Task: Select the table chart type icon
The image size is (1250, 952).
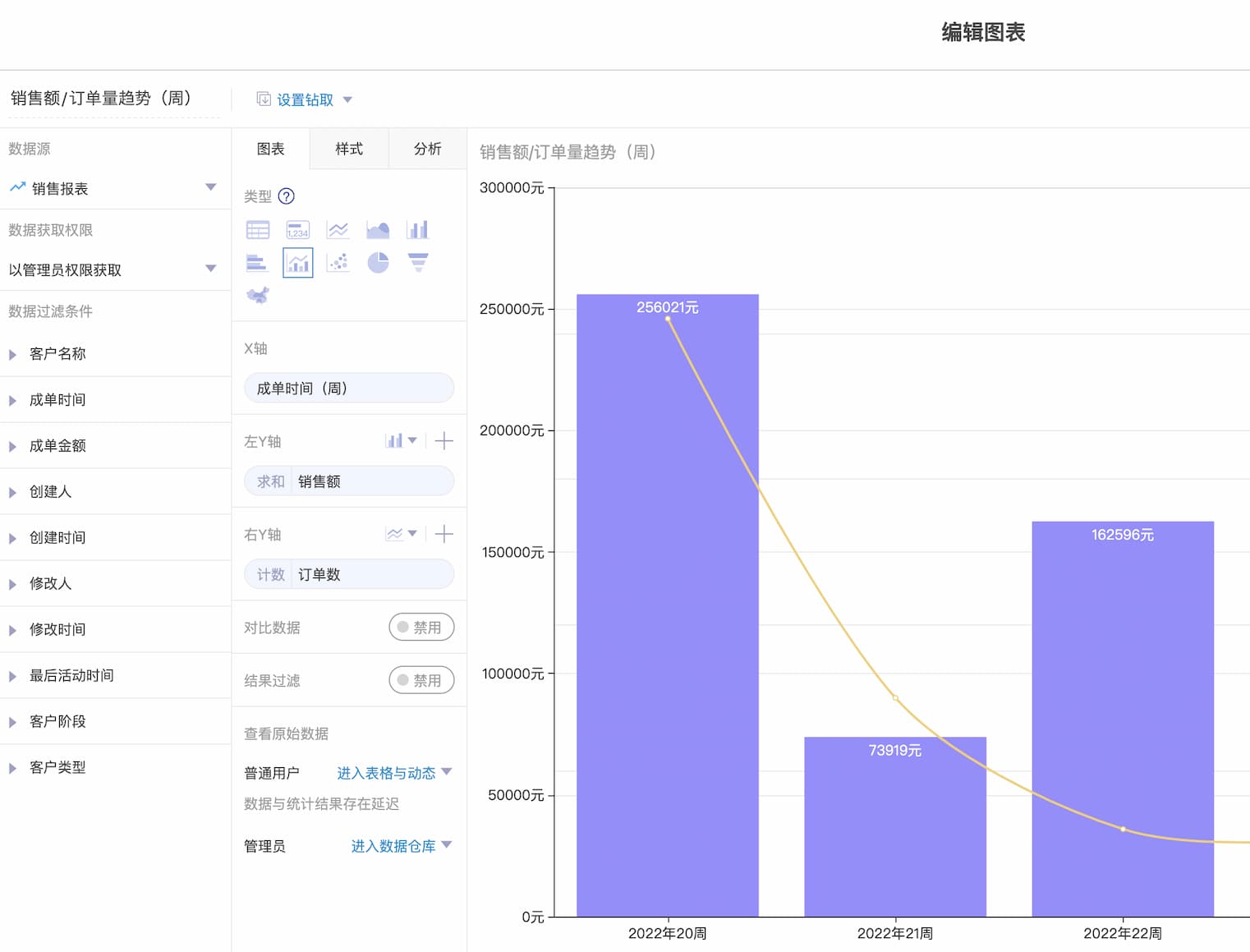Action: 258,230
